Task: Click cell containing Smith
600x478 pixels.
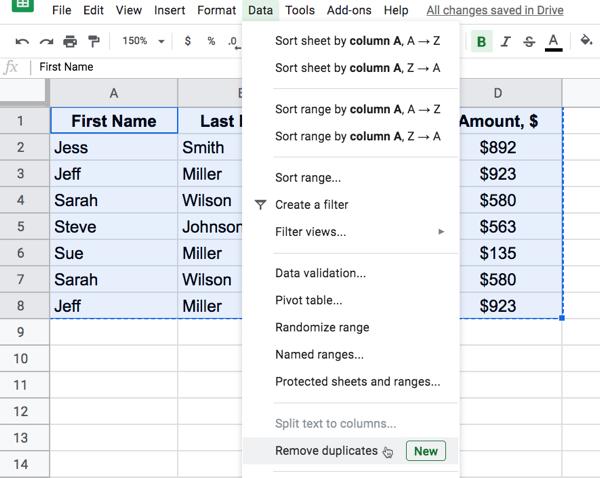Action: [x=210, y=147]
